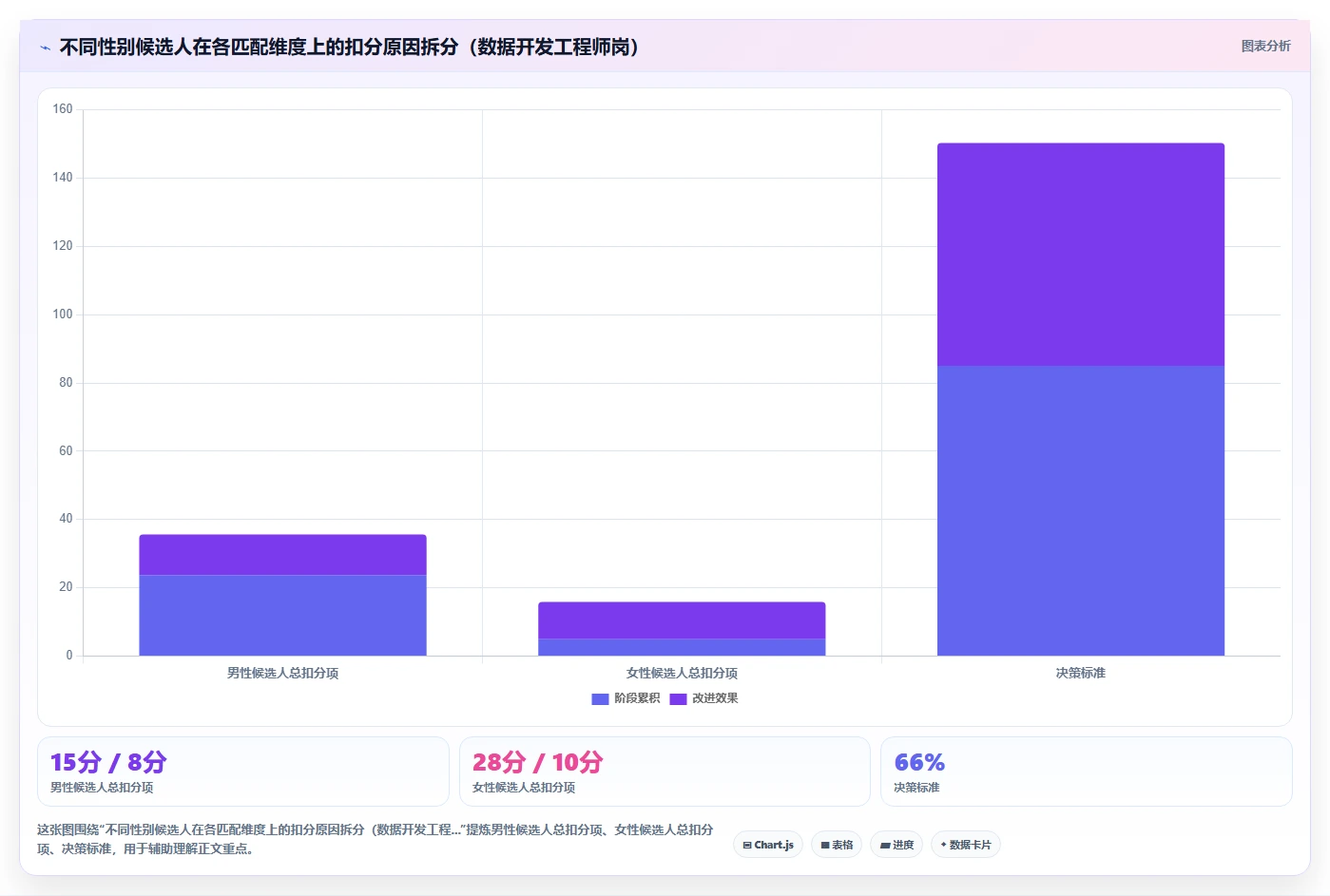1330x896 pixels.
Task: Click the 图表分析 label in header
Action: 1265,46
